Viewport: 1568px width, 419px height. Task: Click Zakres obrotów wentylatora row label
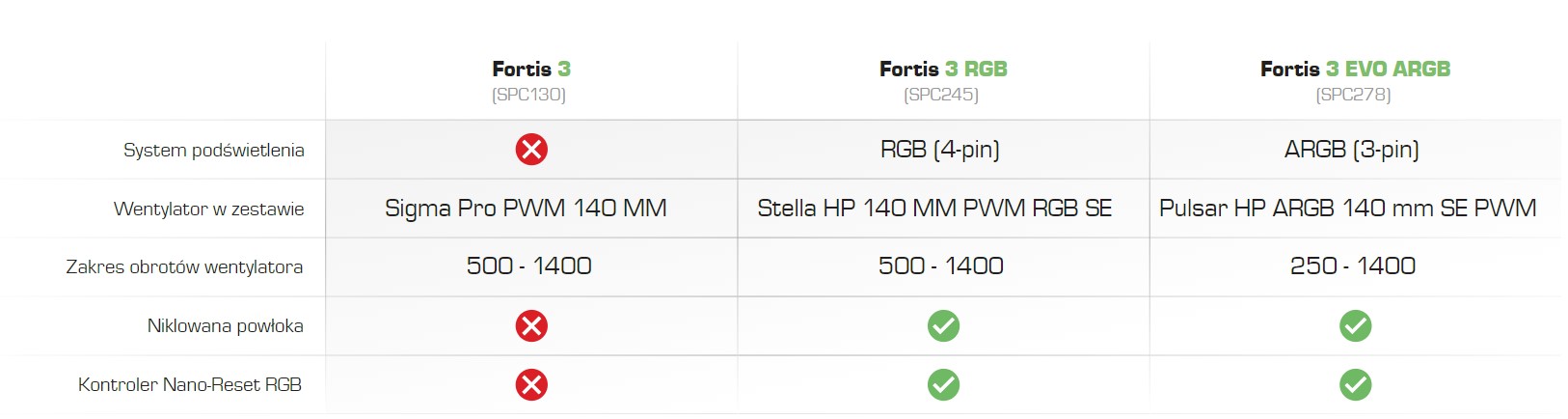pyautogui.click(x=184, y=266)
